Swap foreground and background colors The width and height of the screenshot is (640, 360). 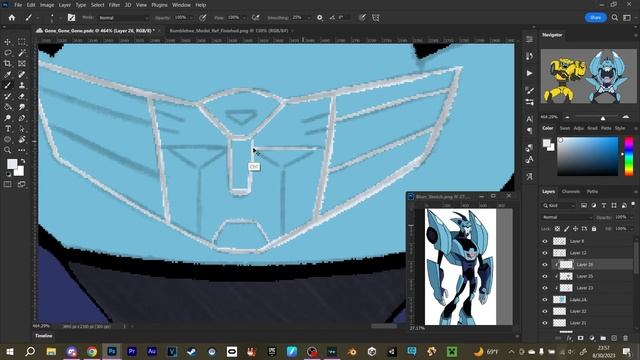tap(22, 161)
